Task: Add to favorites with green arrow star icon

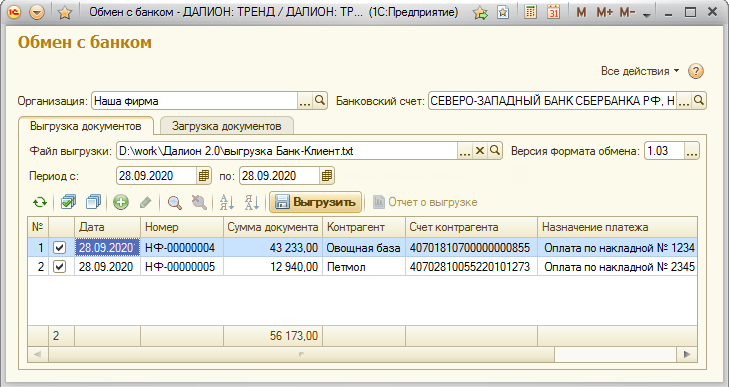Action: [480, 12]
